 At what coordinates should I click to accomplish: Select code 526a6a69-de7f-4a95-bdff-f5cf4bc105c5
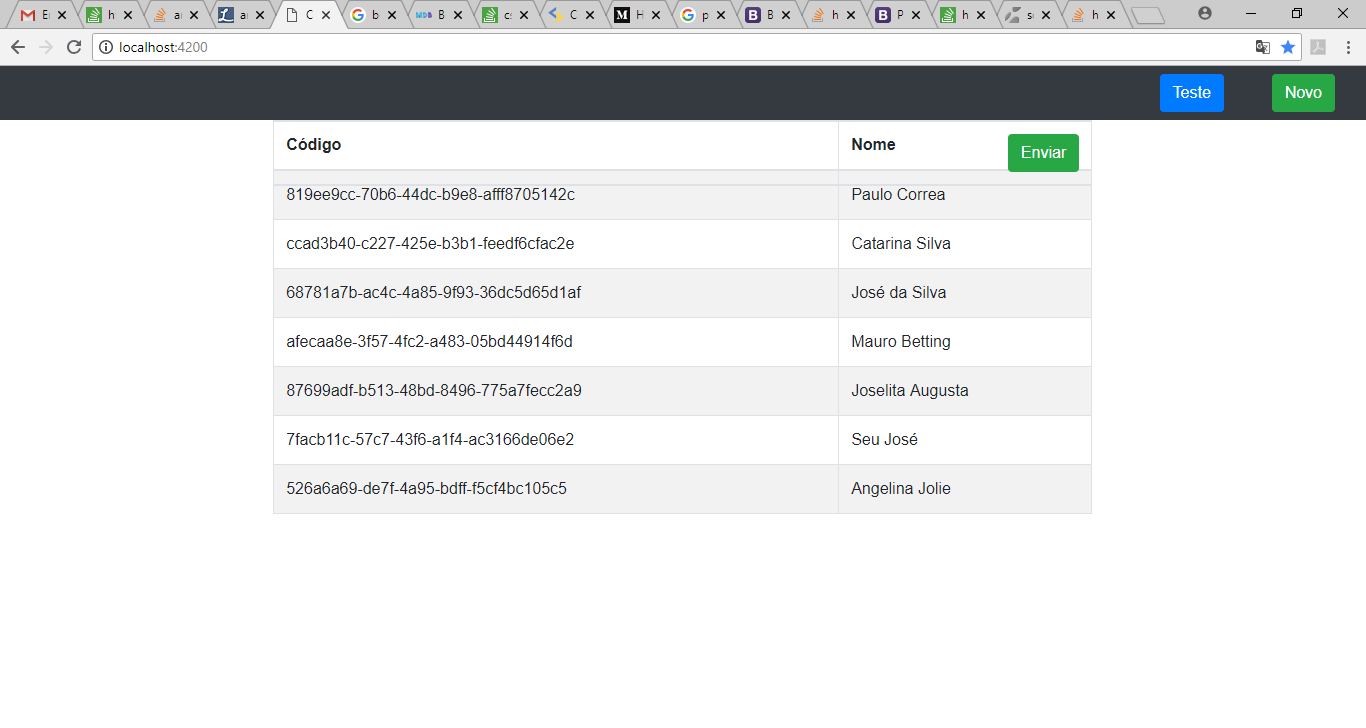point(426,489)
